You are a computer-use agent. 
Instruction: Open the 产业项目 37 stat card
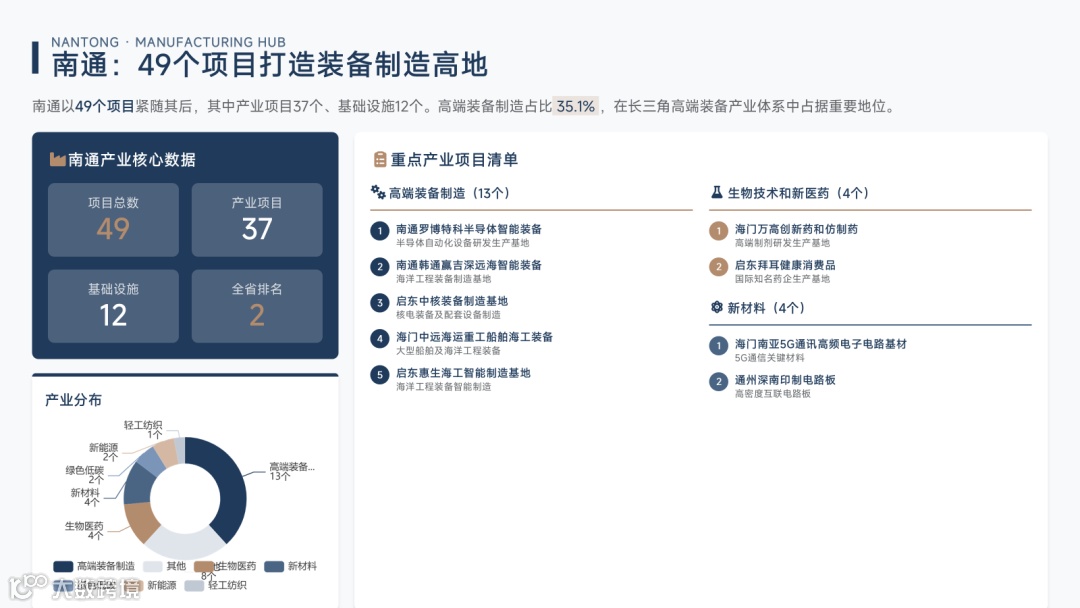point(257,220)
